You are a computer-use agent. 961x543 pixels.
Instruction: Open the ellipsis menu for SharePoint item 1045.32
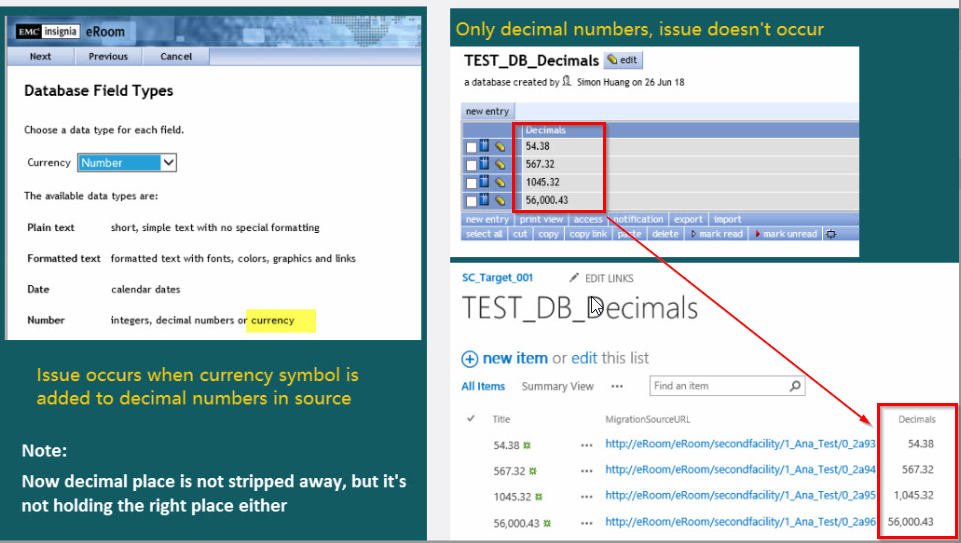[x=587, y=497]
